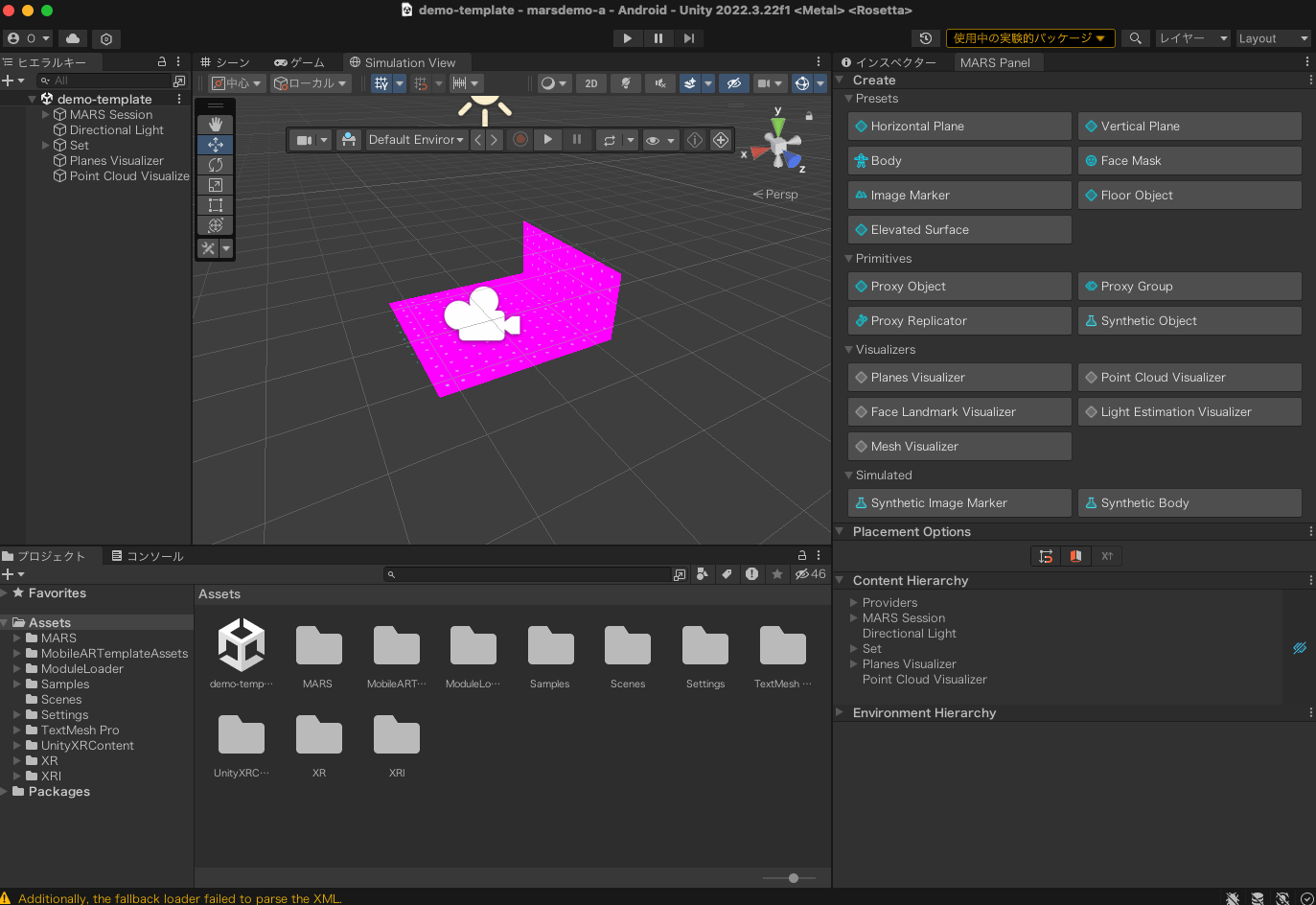Create a Face Mask preset

pyautogui.click(x=1189, y=161)
